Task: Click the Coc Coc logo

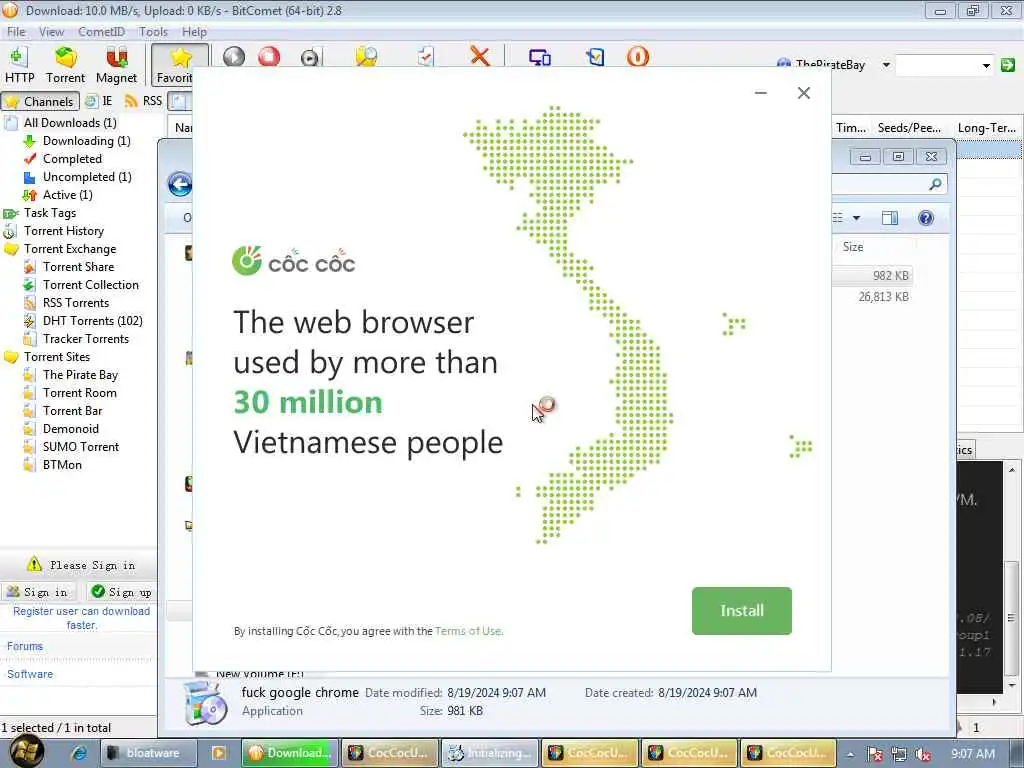Action: pos(293,261)
